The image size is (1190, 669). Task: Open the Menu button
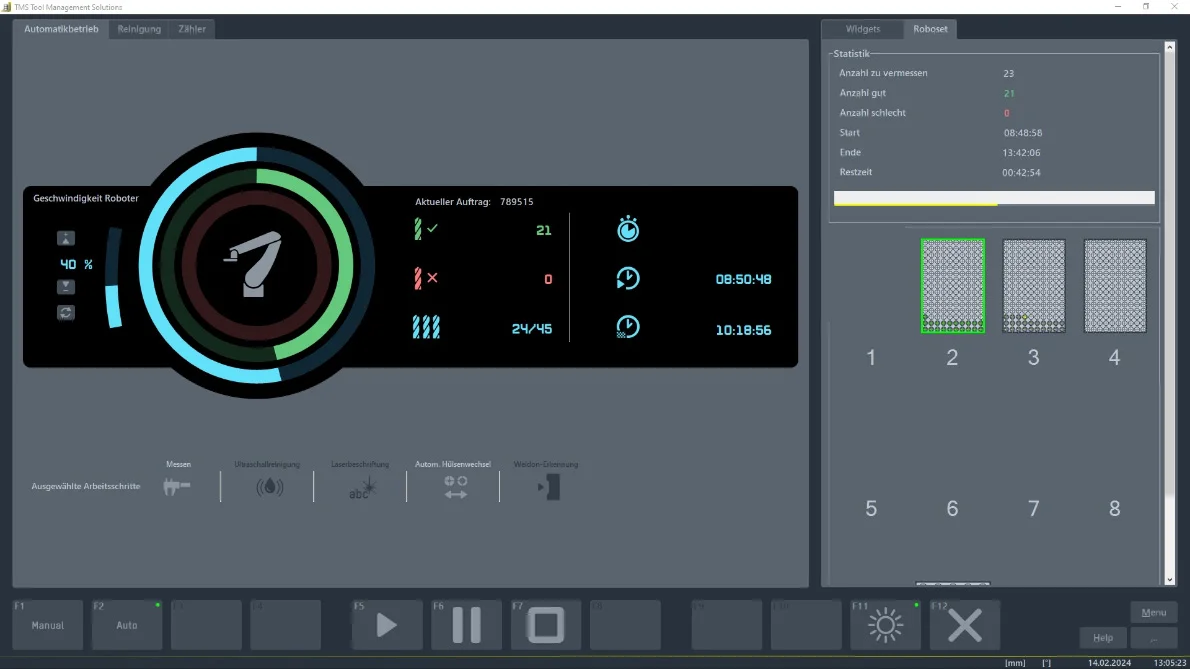pyautogui.click(x=1153, y=612)
